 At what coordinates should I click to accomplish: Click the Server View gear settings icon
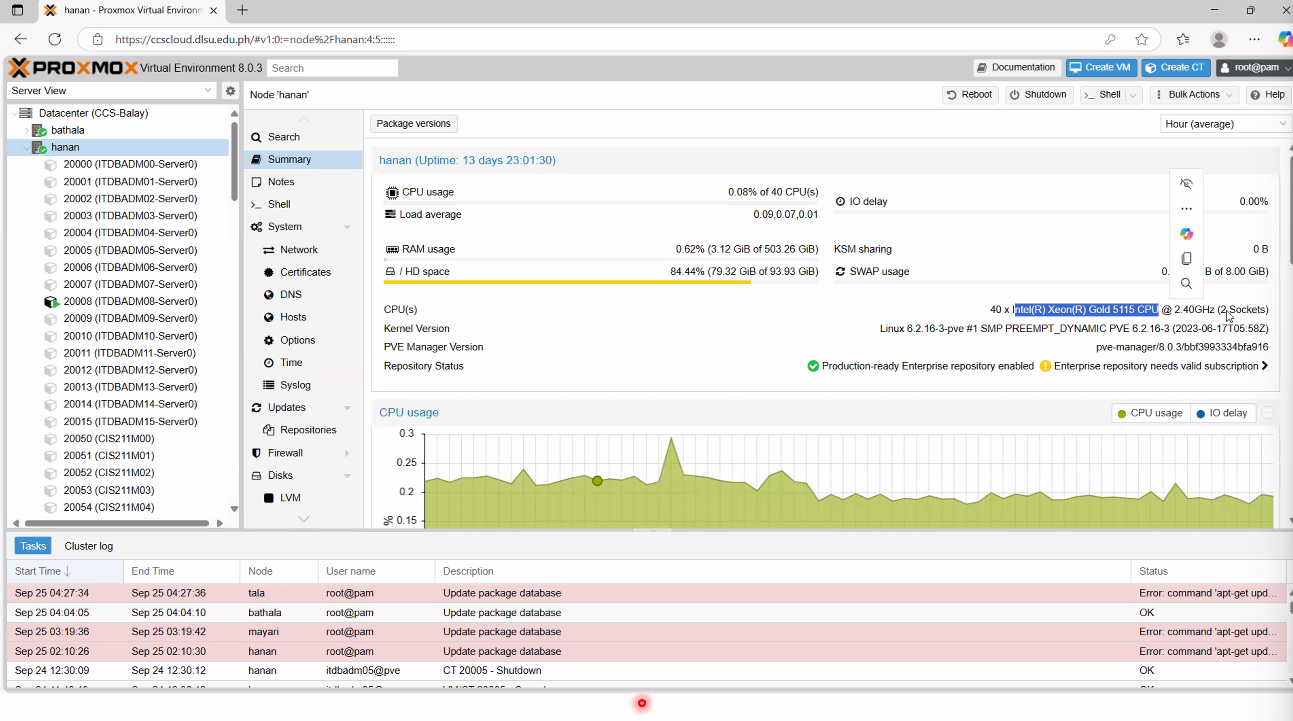(230, 91)
